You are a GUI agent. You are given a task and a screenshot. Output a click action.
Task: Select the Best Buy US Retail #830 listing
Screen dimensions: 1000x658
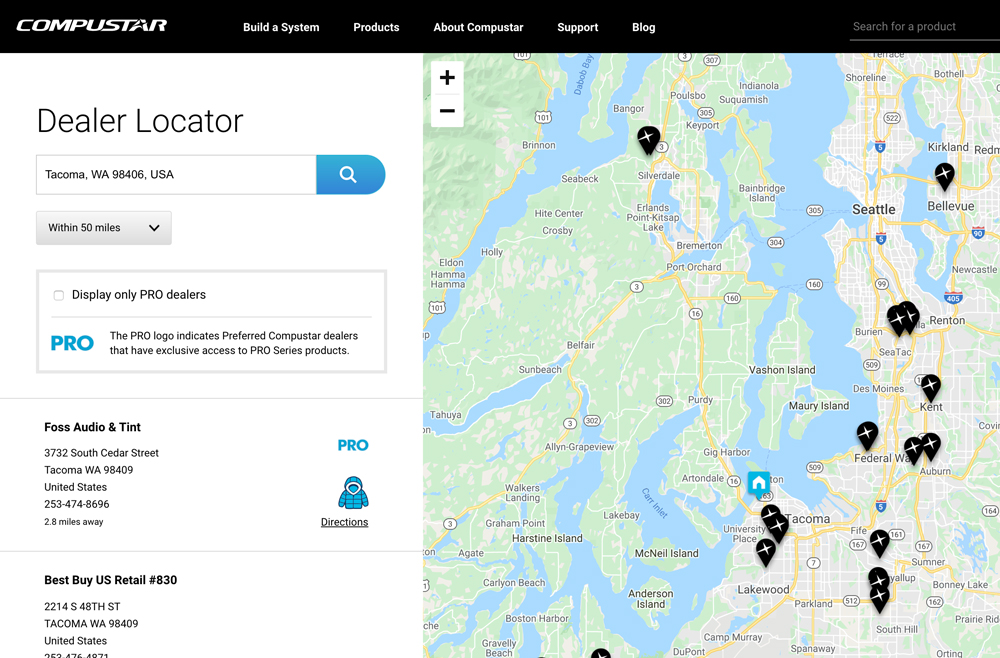coord(110,580)
